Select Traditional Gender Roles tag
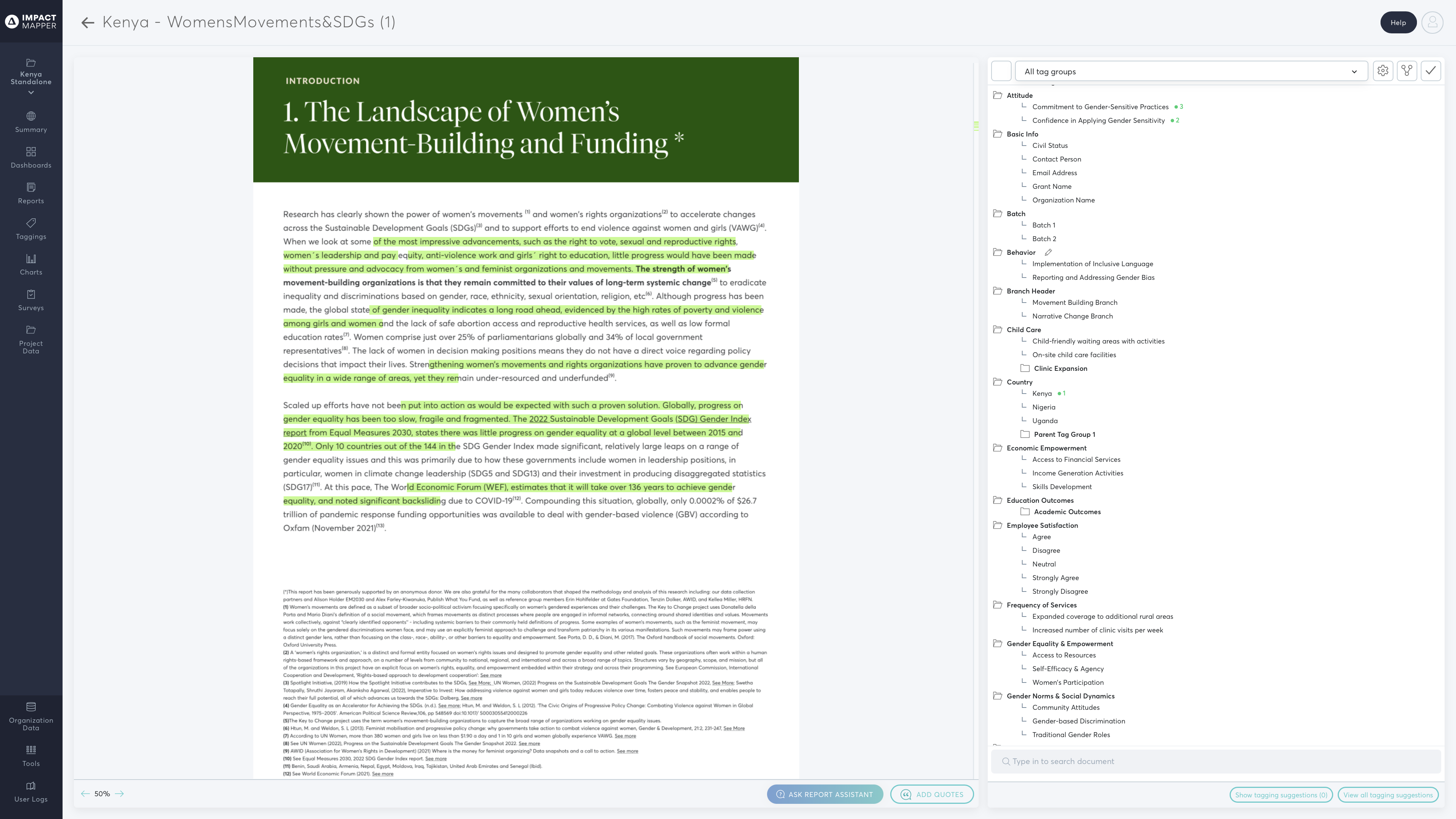Screen dimensions: 1456x819 1070,735
